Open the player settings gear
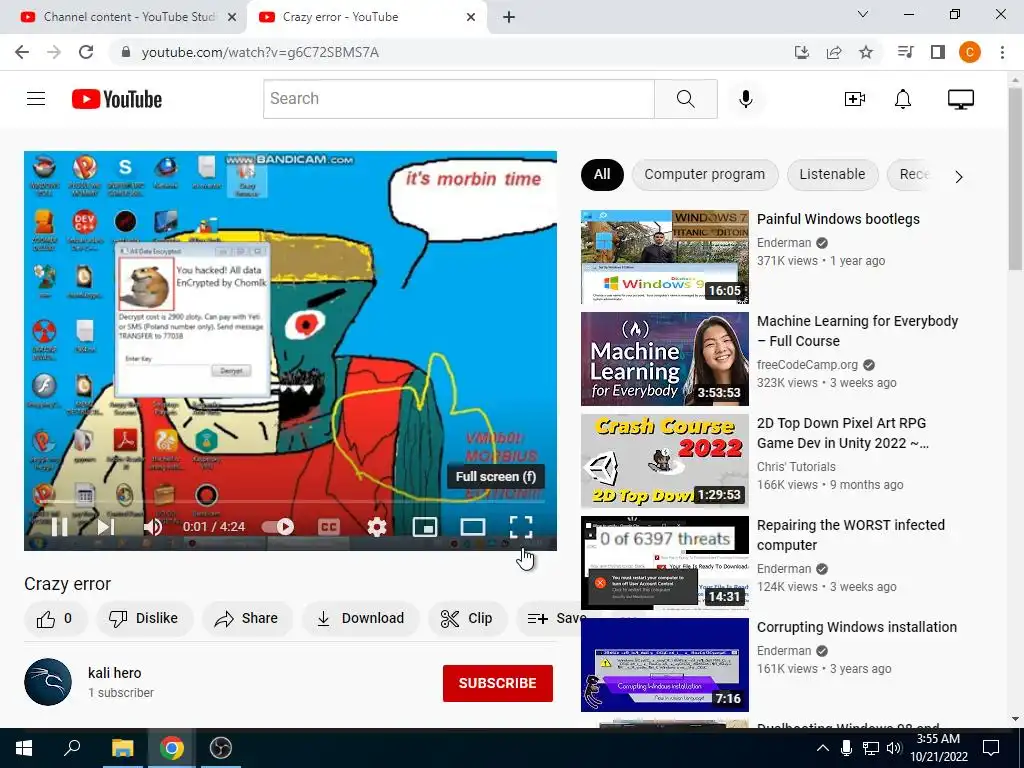 [377, 526]
